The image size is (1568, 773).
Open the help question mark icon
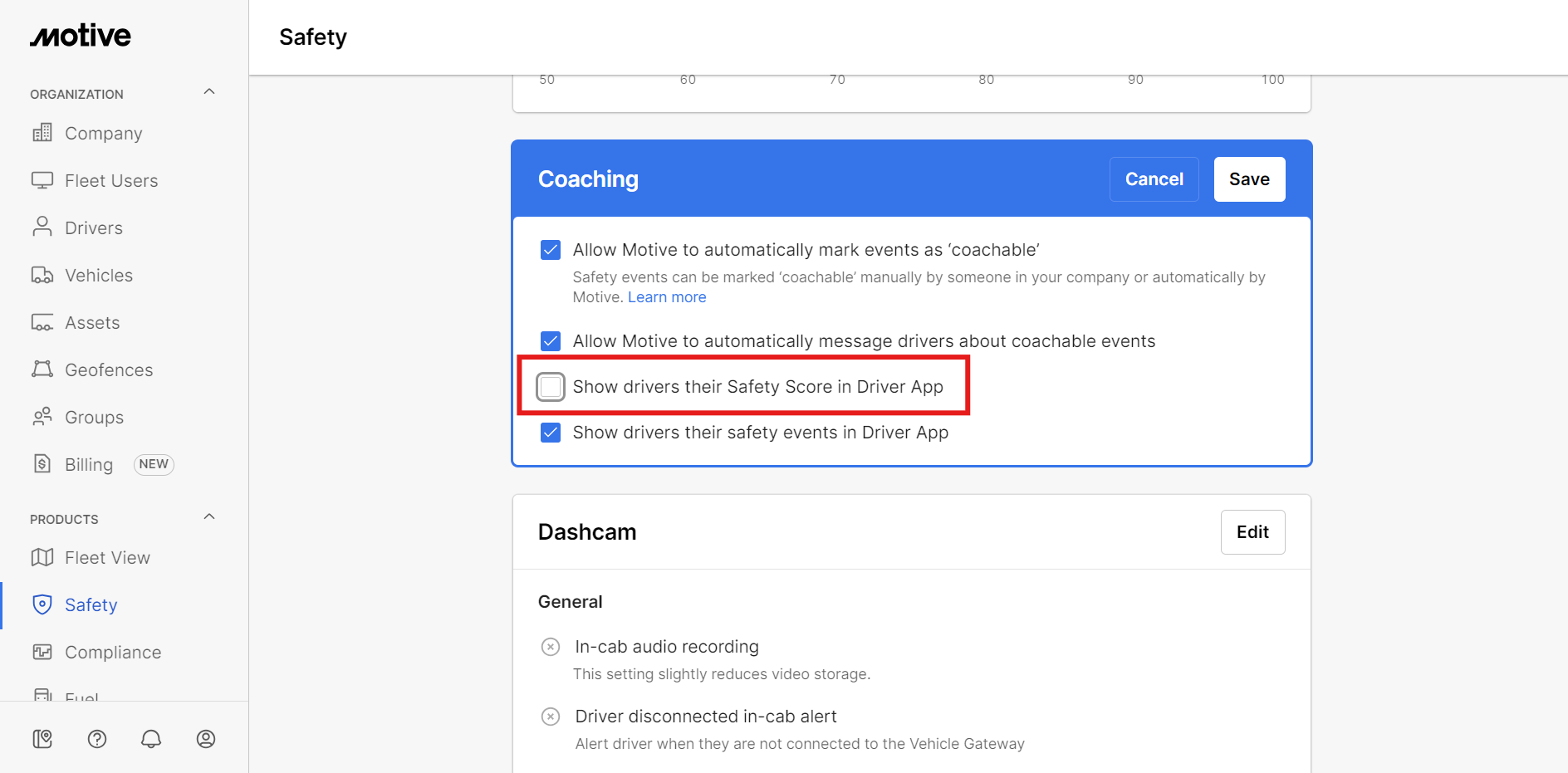[x=97, y=739]
